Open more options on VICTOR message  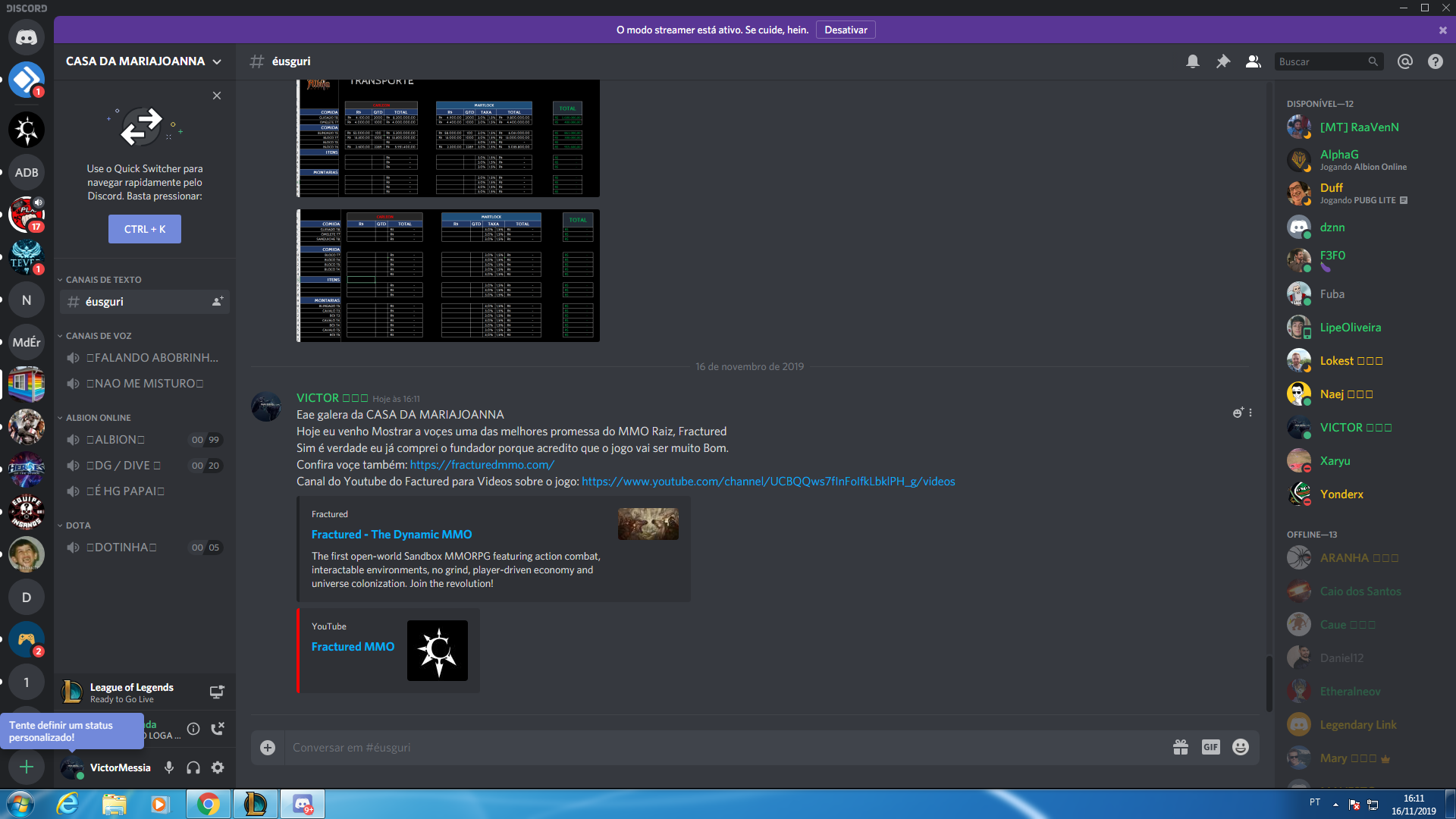[x=1250, y=413]
